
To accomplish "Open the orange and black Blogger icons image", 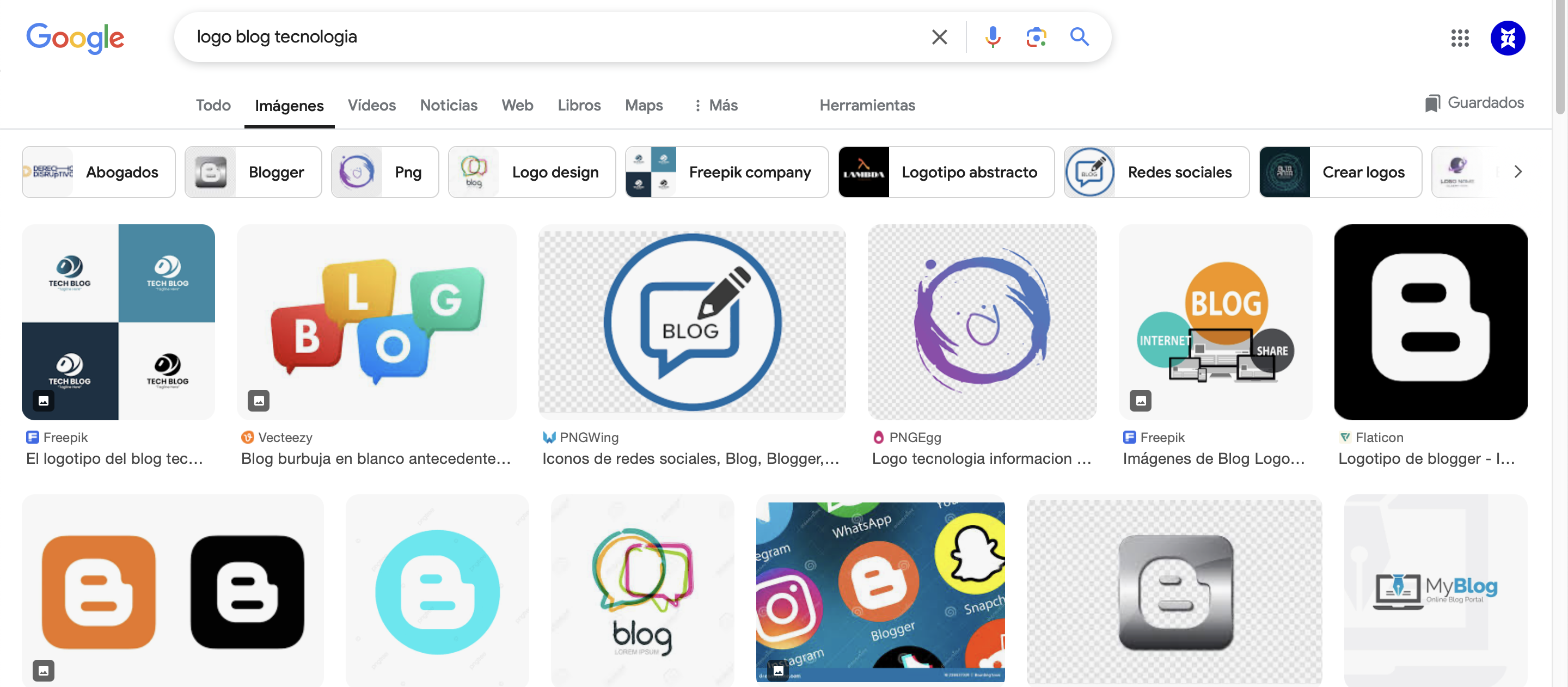I will point(173,591).
